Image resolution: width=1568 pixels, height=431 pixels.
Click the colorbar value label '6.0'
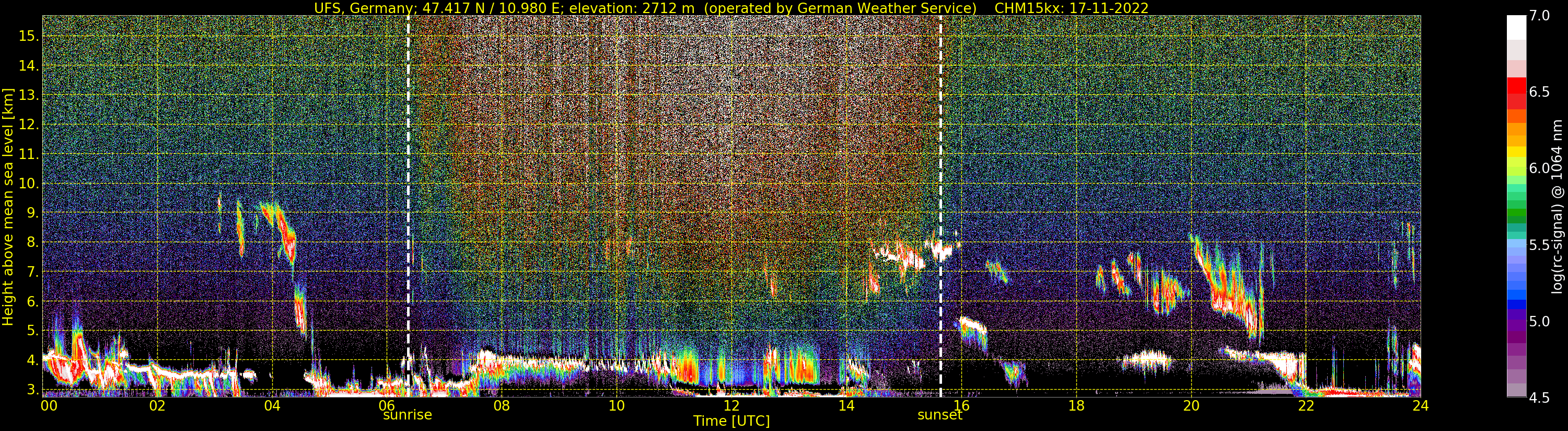1539,168
